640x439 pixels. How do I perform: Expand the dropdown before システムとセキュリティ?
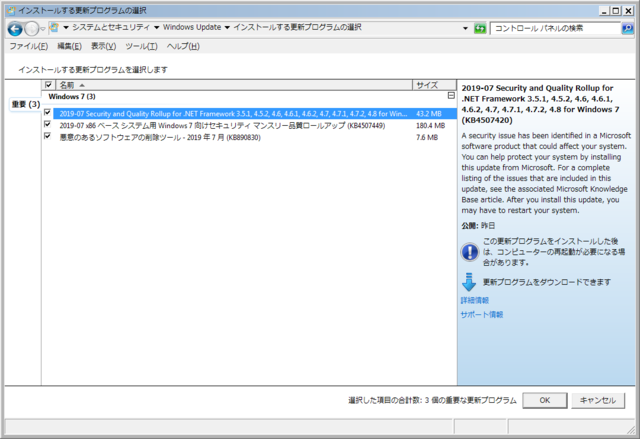click(x=66, y=28)
